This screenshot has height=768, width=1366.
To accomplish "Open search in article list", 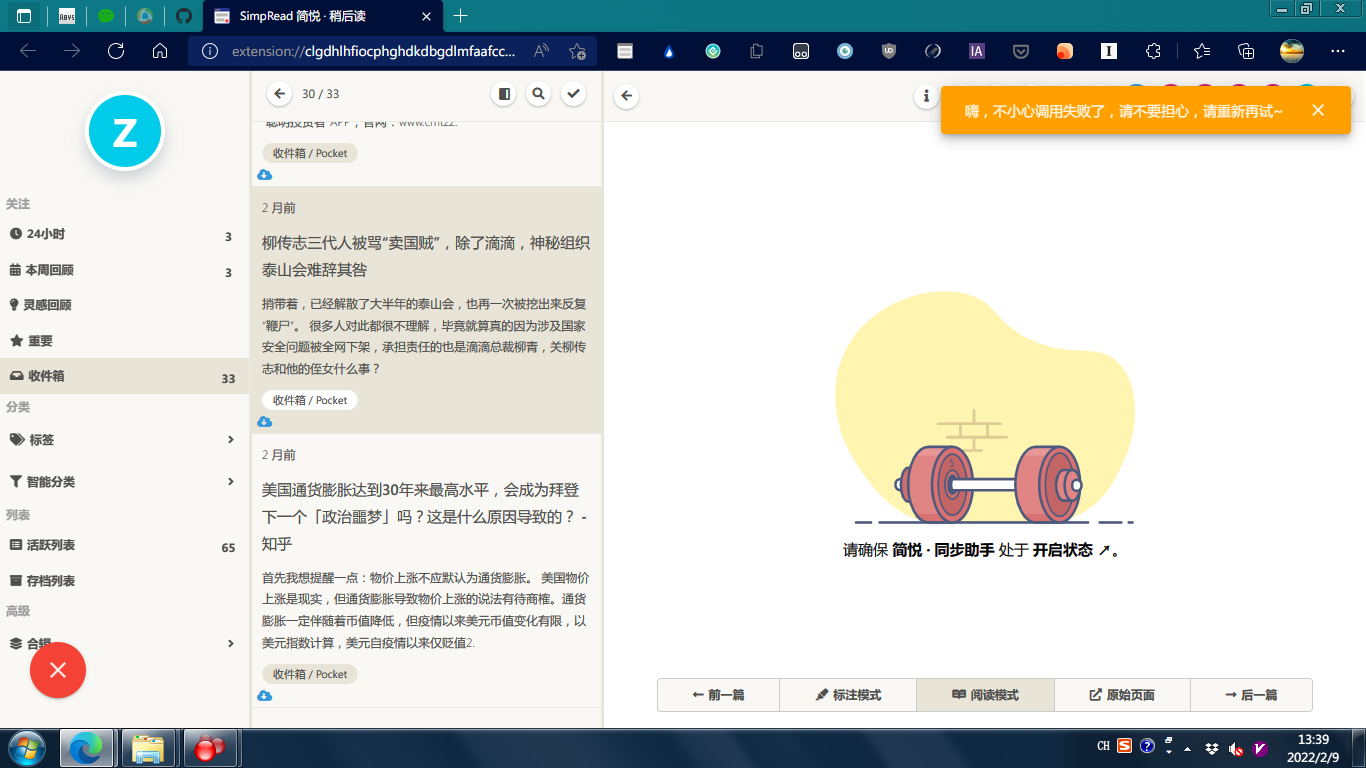I will coord(538,94).
